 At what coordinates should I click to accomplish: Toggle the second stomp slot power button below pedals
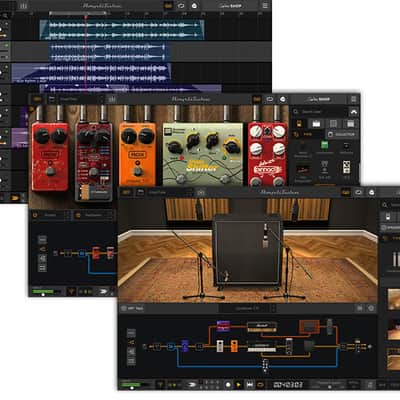point(78,215)
